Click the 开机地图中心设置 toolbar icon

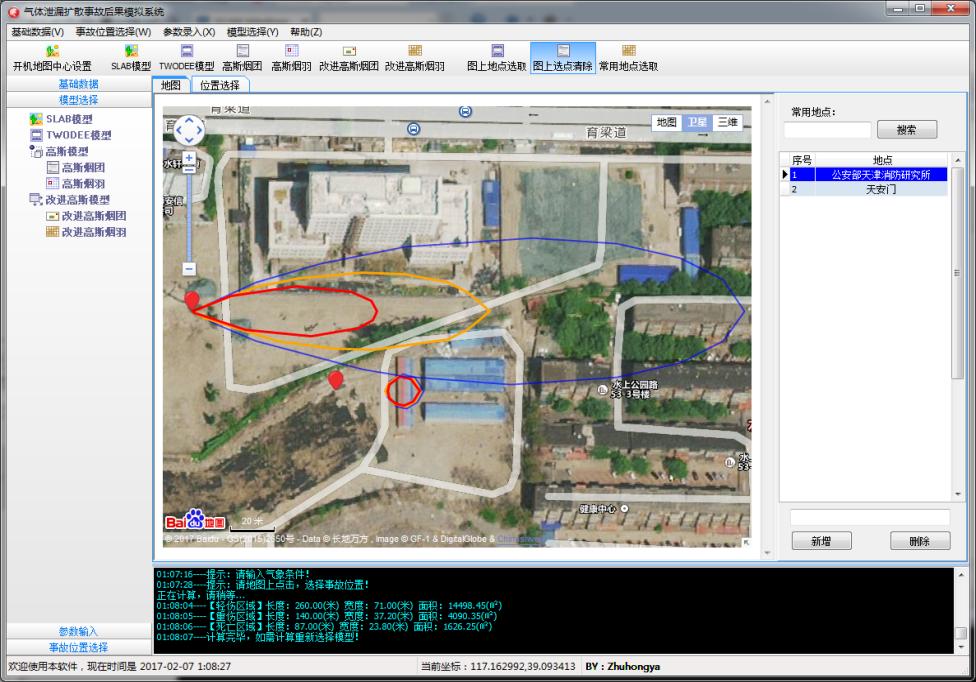click(x=52, y=51)
